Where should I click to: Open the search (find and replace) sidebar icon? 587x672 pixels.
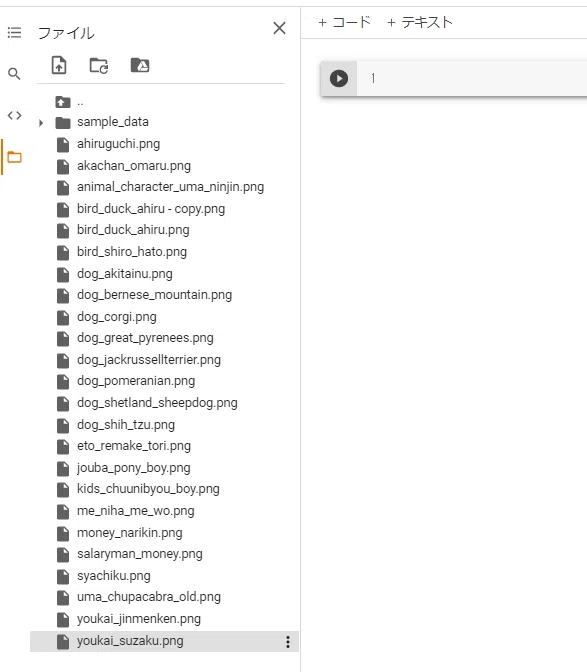(x=14, y=74)
